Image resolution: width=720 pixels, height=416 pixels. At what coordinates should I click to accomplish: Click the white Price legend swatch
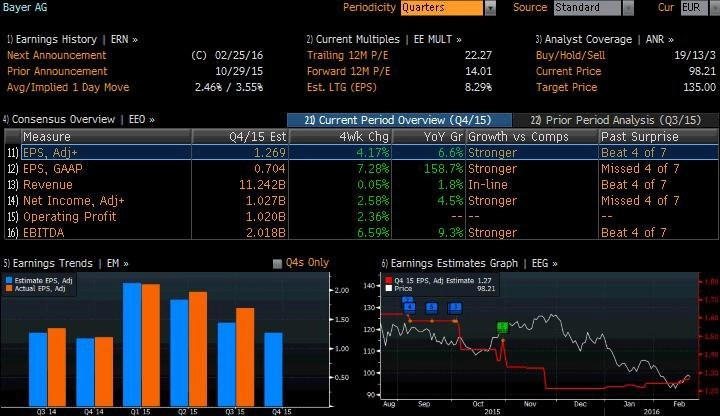tap(389, 288)
